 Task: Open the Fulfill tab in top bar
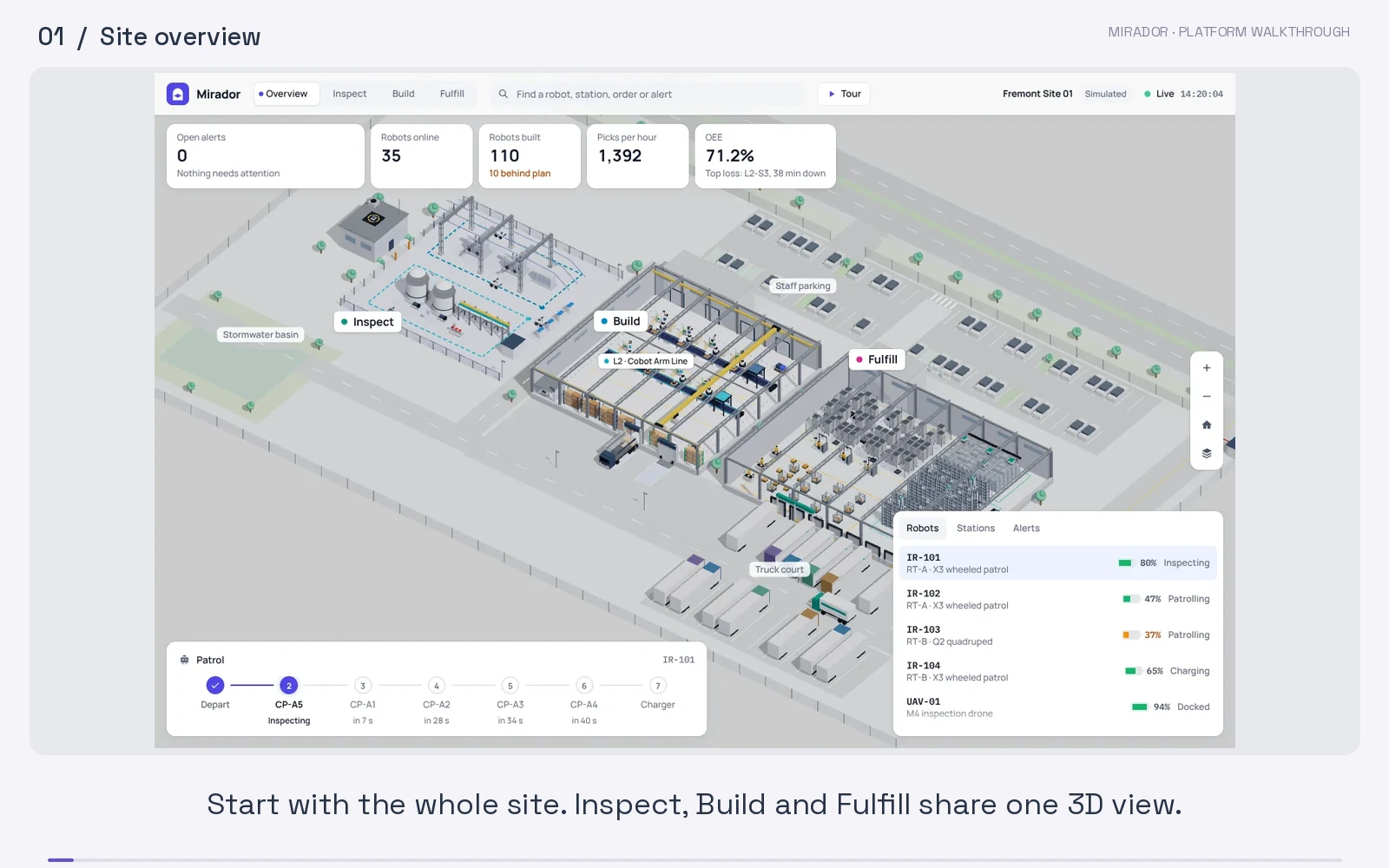[x=452, y=94]
